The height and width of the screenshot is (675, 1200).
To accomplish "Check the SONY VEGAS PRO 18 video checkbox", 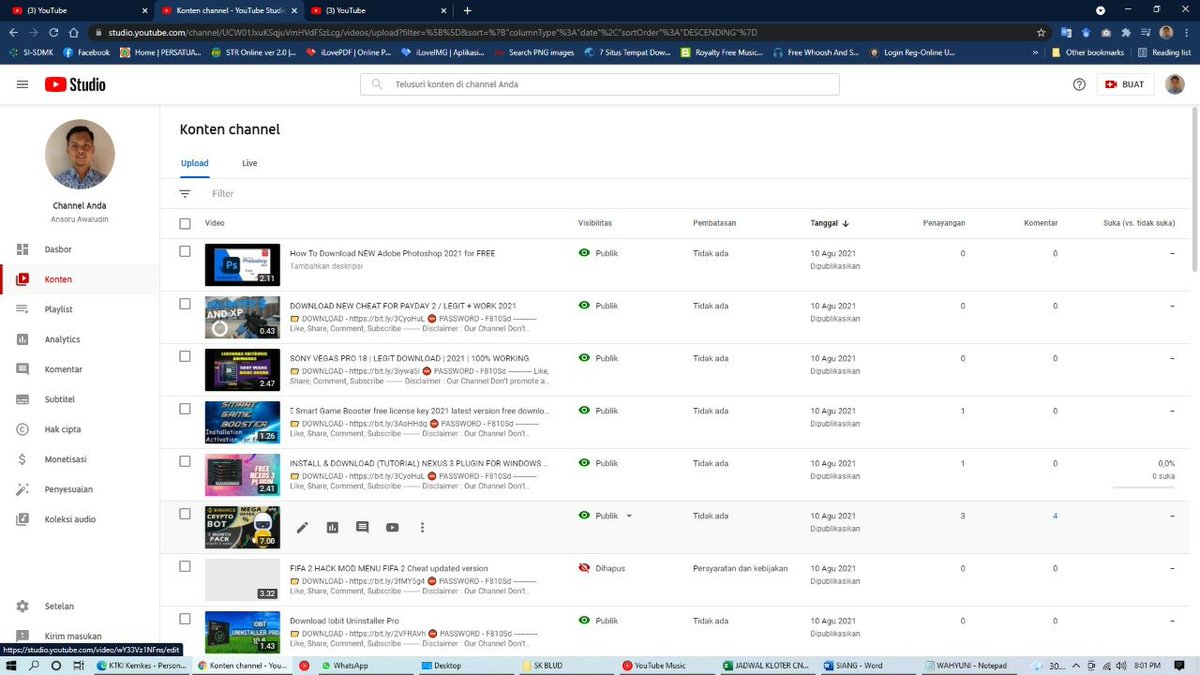I will (185, 356).
